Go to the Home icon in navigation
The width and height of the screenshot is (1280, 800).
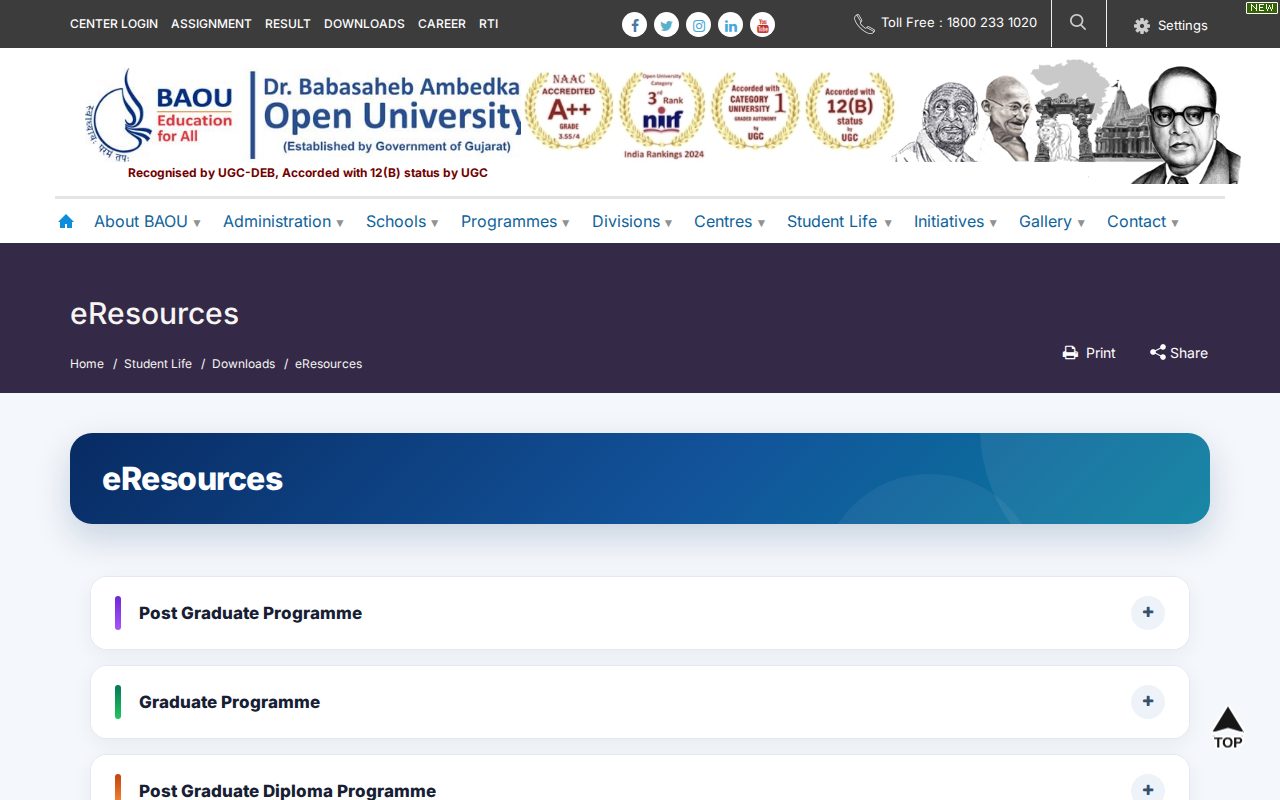click(x=66, y=222)
